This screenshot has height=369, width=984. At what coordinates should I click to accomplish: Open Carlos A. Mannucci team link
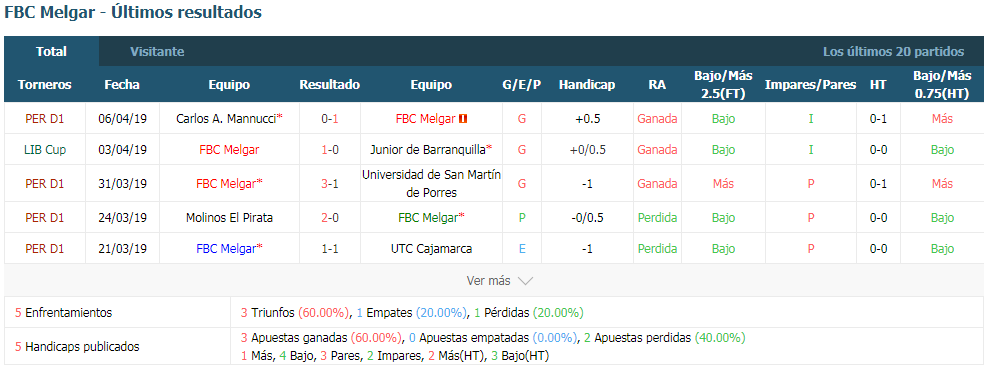pos(226,119)
